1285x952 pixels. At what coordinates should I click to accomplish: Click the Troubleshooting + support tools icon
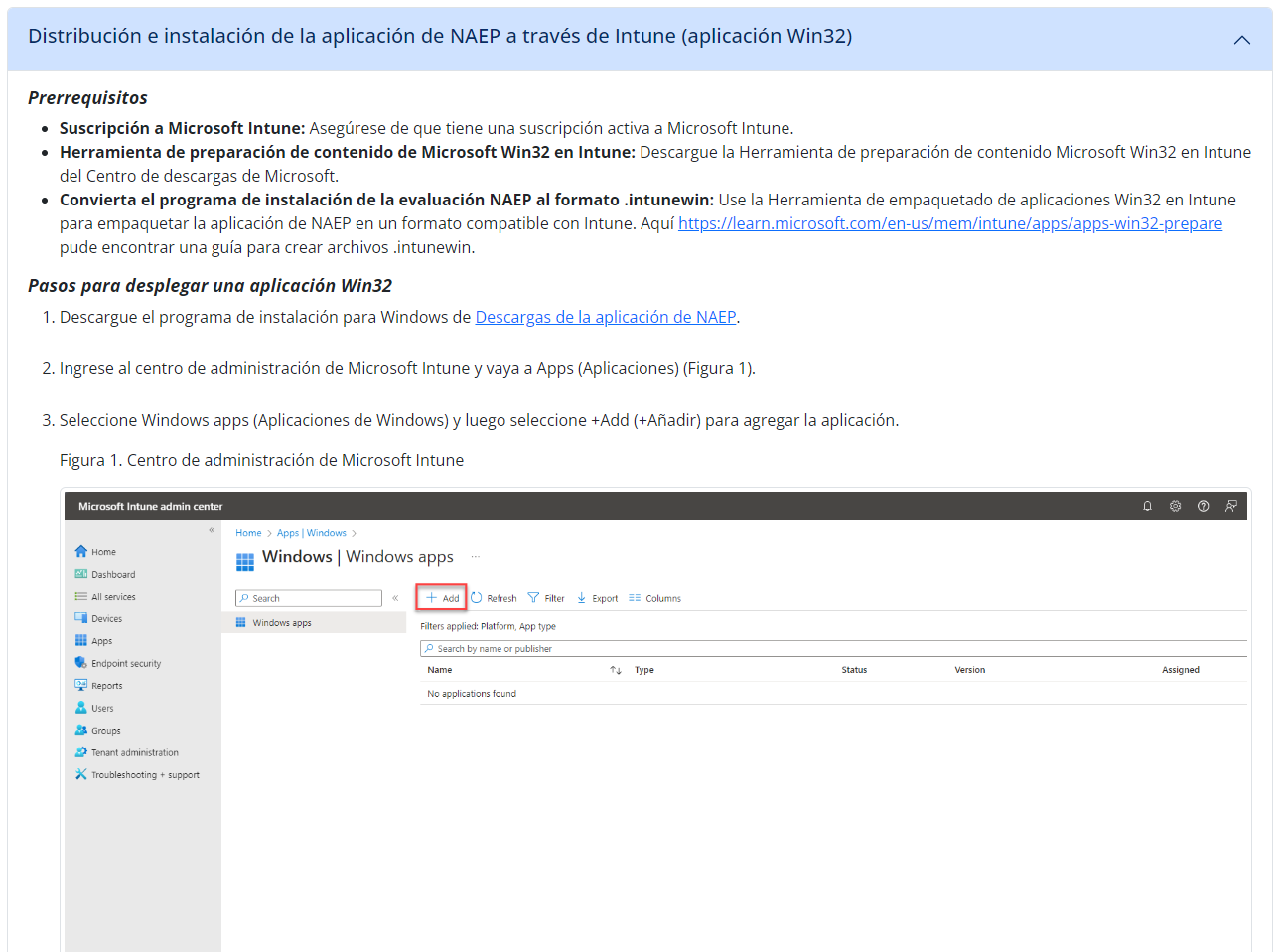pyautogui.click(x=81, y=774)
